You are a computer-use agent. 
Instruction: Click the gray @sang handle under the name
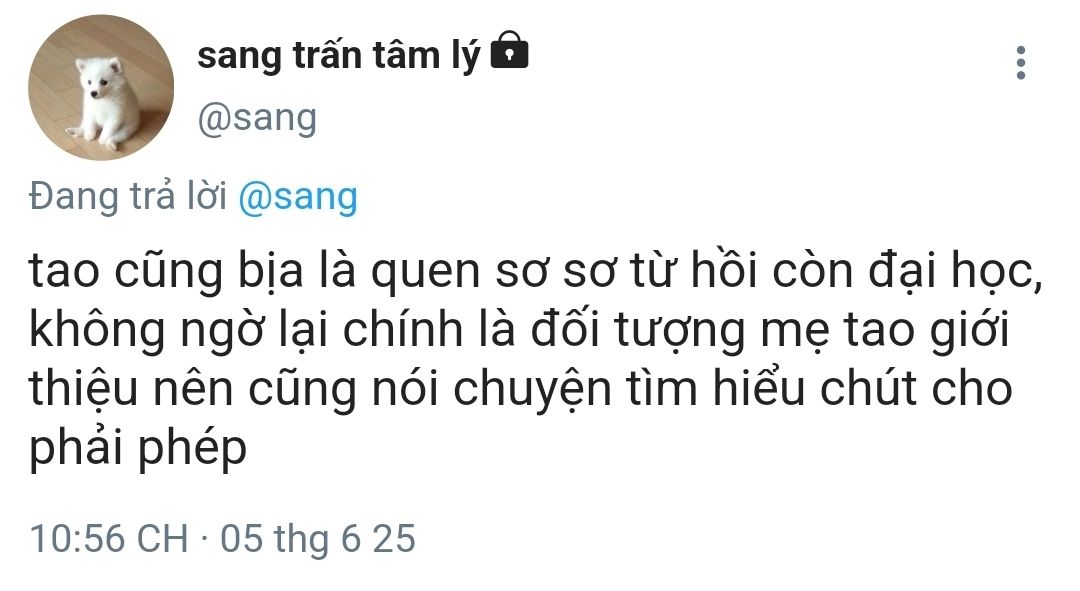click(257, 118)
